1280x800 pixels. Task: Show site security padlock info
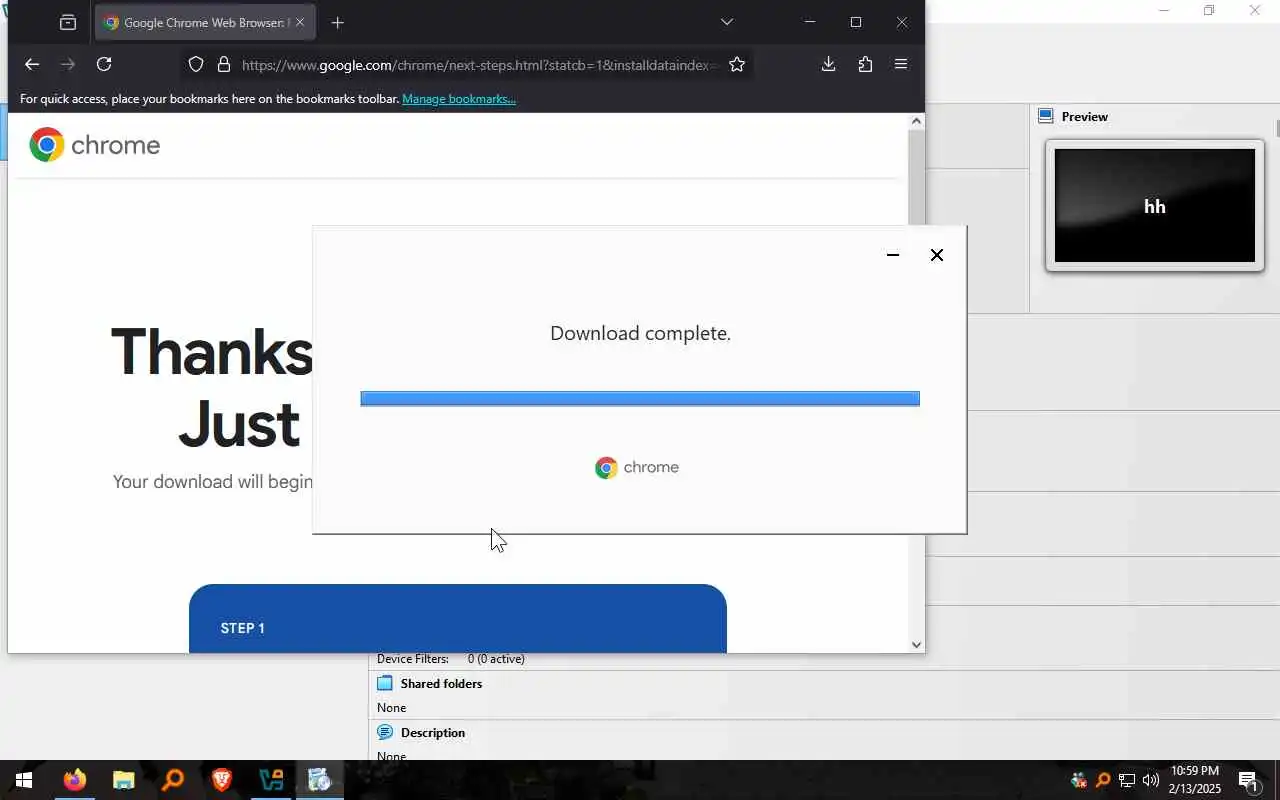224,64
